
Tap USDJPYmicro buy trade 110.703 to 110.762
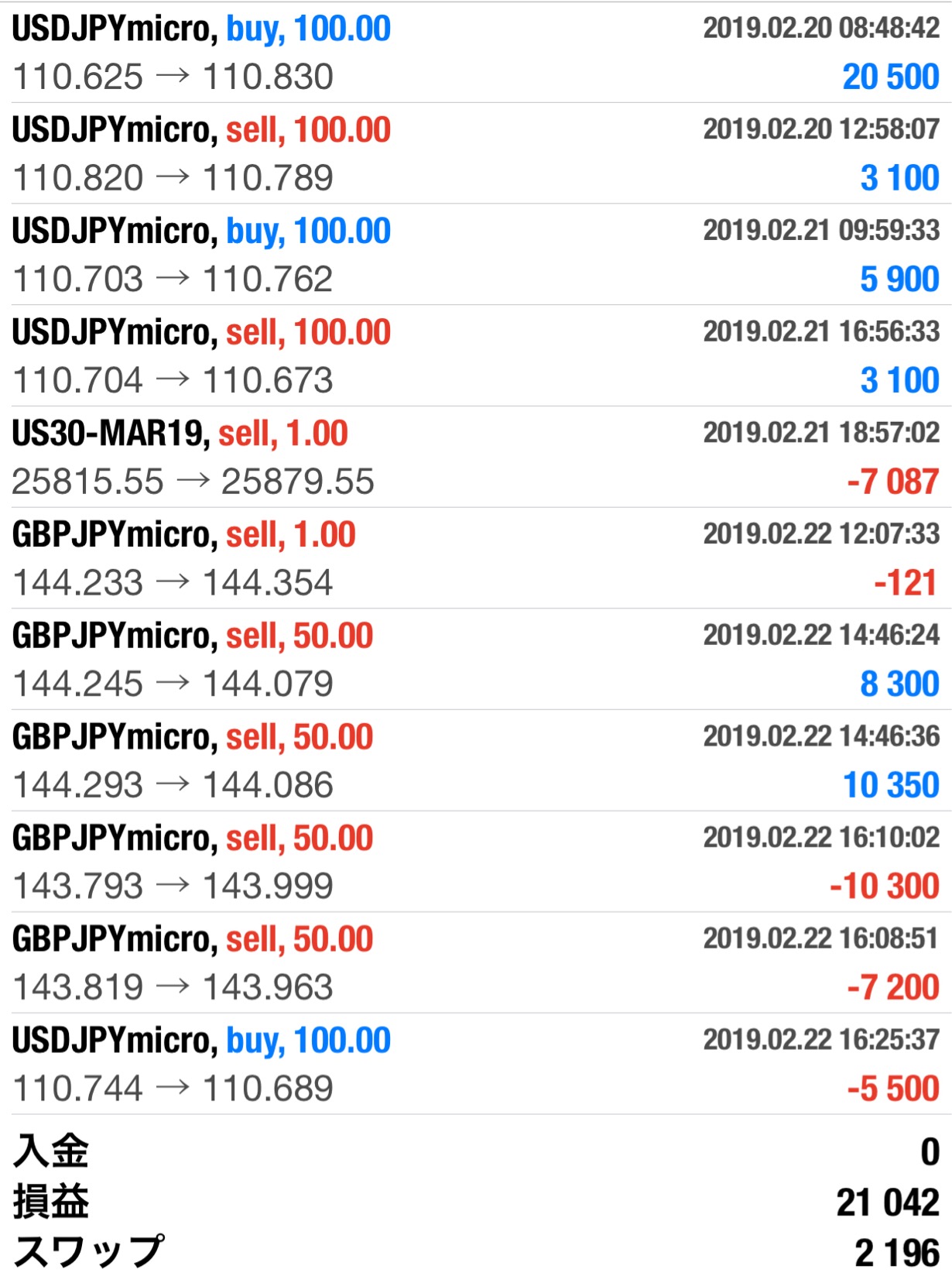(476, 255)
